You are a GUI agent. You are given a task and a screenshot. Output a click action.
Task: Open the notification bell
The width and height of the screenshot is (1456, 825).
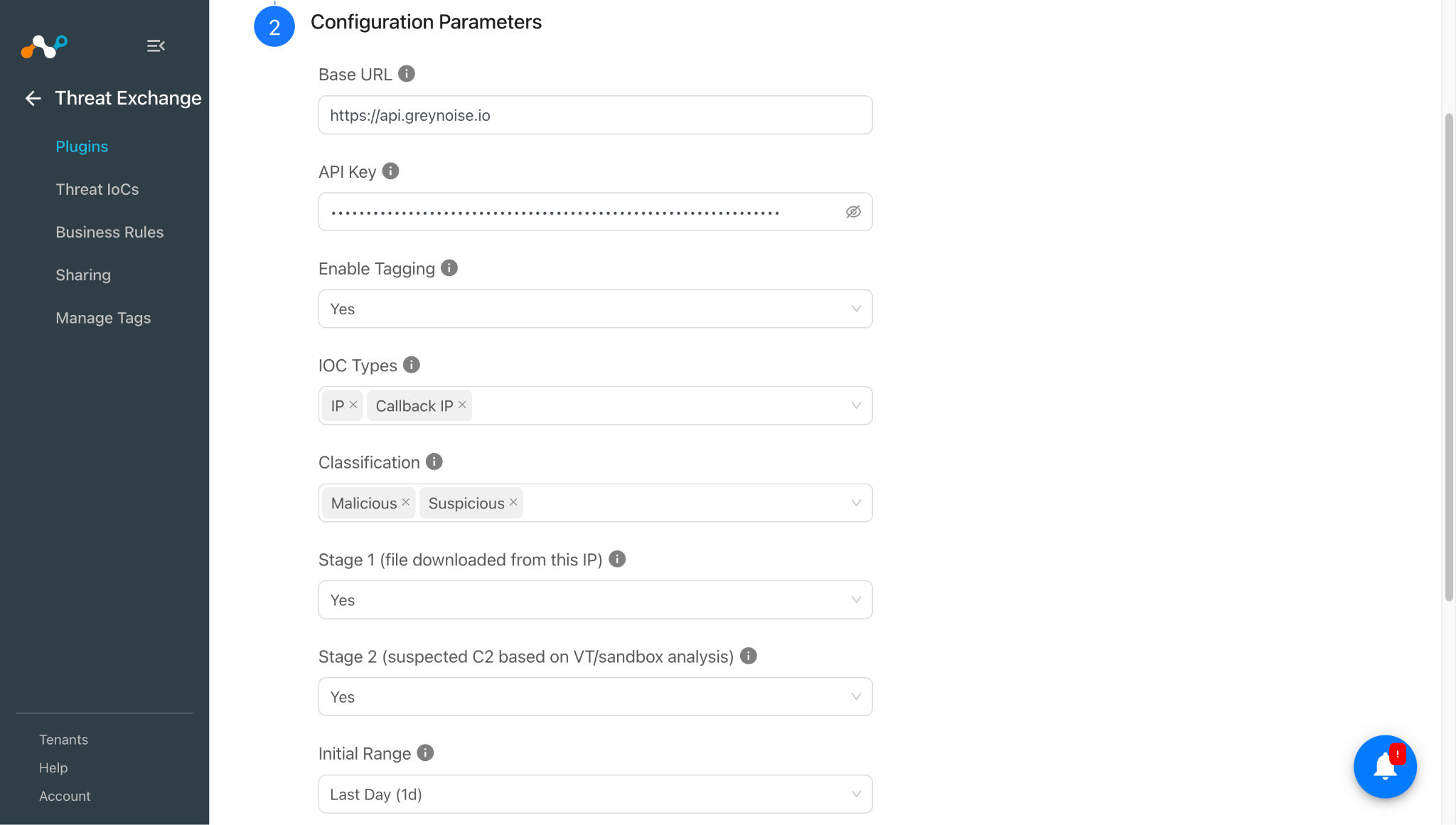pos(1385,767)
